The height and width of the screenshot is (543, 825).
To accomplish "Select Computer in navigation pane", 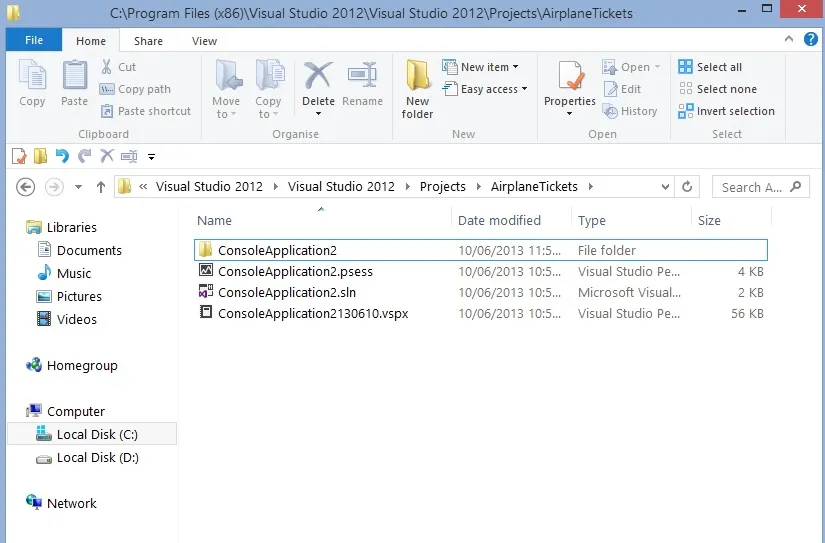I will tap(65, 411).
